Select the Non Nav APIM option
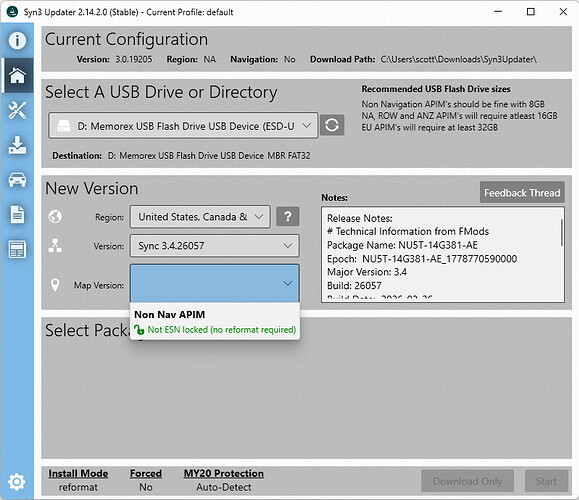Image resolution: width=579 pixels, height=500 pixels. [215, 322]
